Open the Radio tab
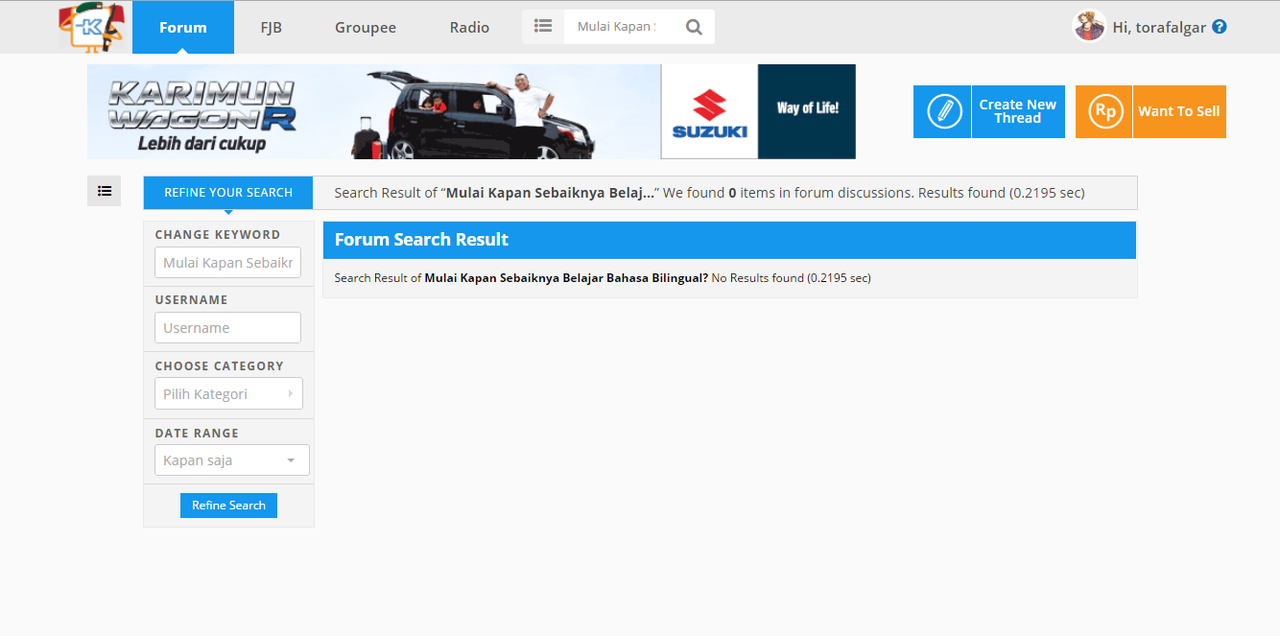1280x636 pixels. coord(469,27)
